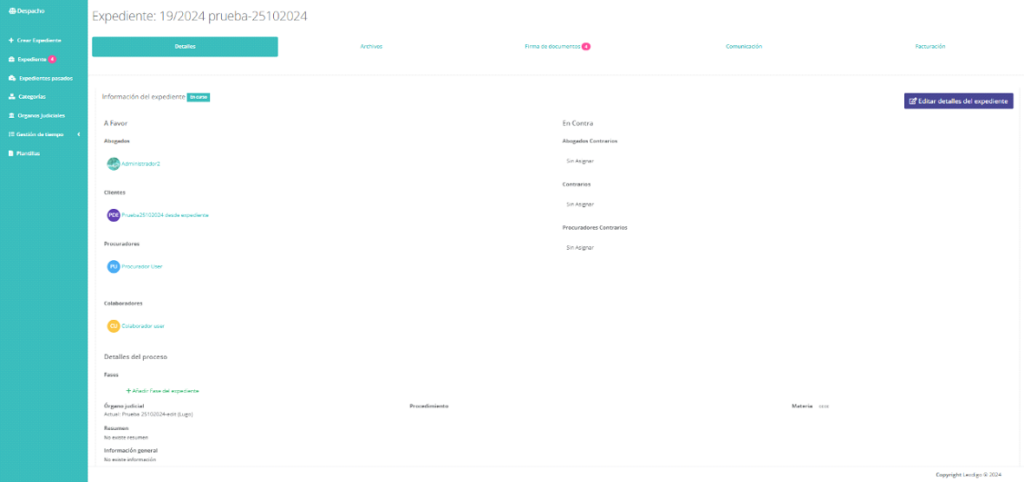Image resolution: width=1024 pixels, height=482 pixels.
Task: Click Añadir Fase del expediente link
Action: pos(163,390)
